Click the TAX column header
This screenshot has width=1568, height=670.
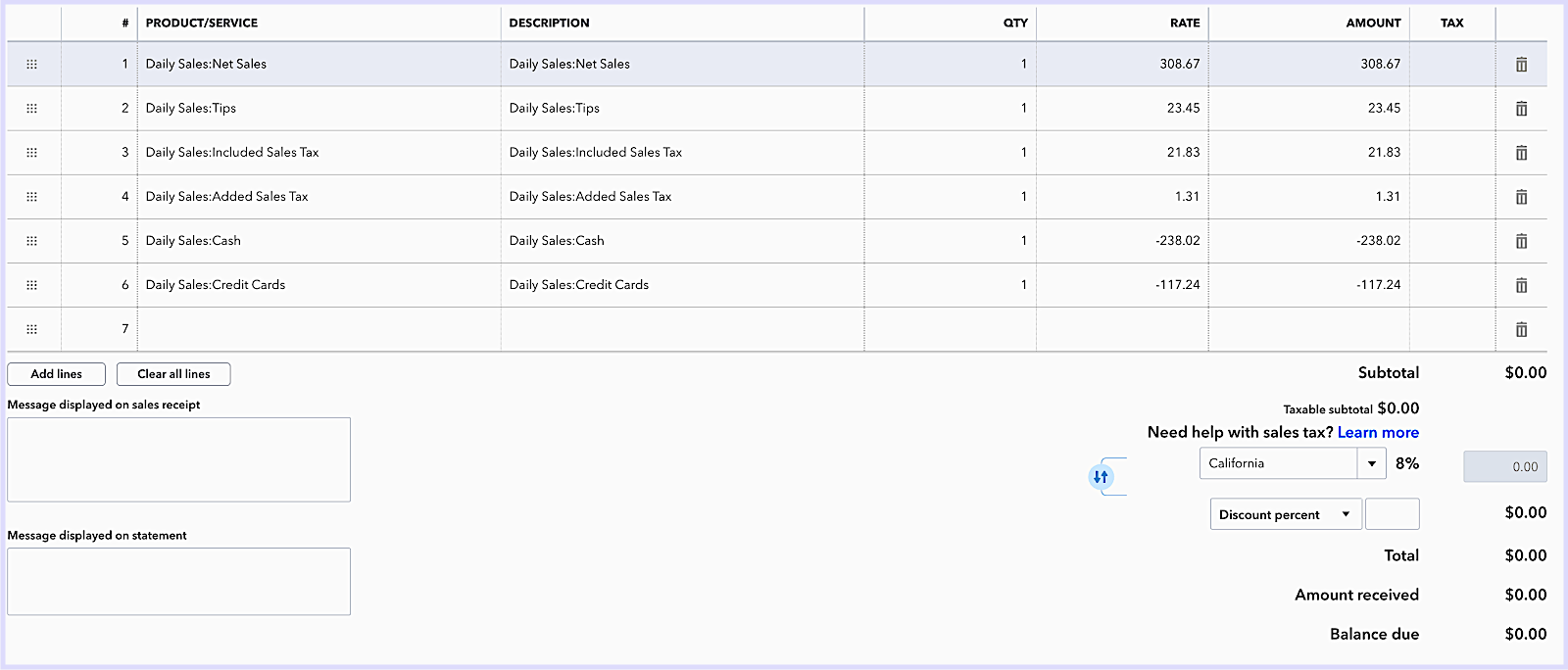tap(1451, 23)
